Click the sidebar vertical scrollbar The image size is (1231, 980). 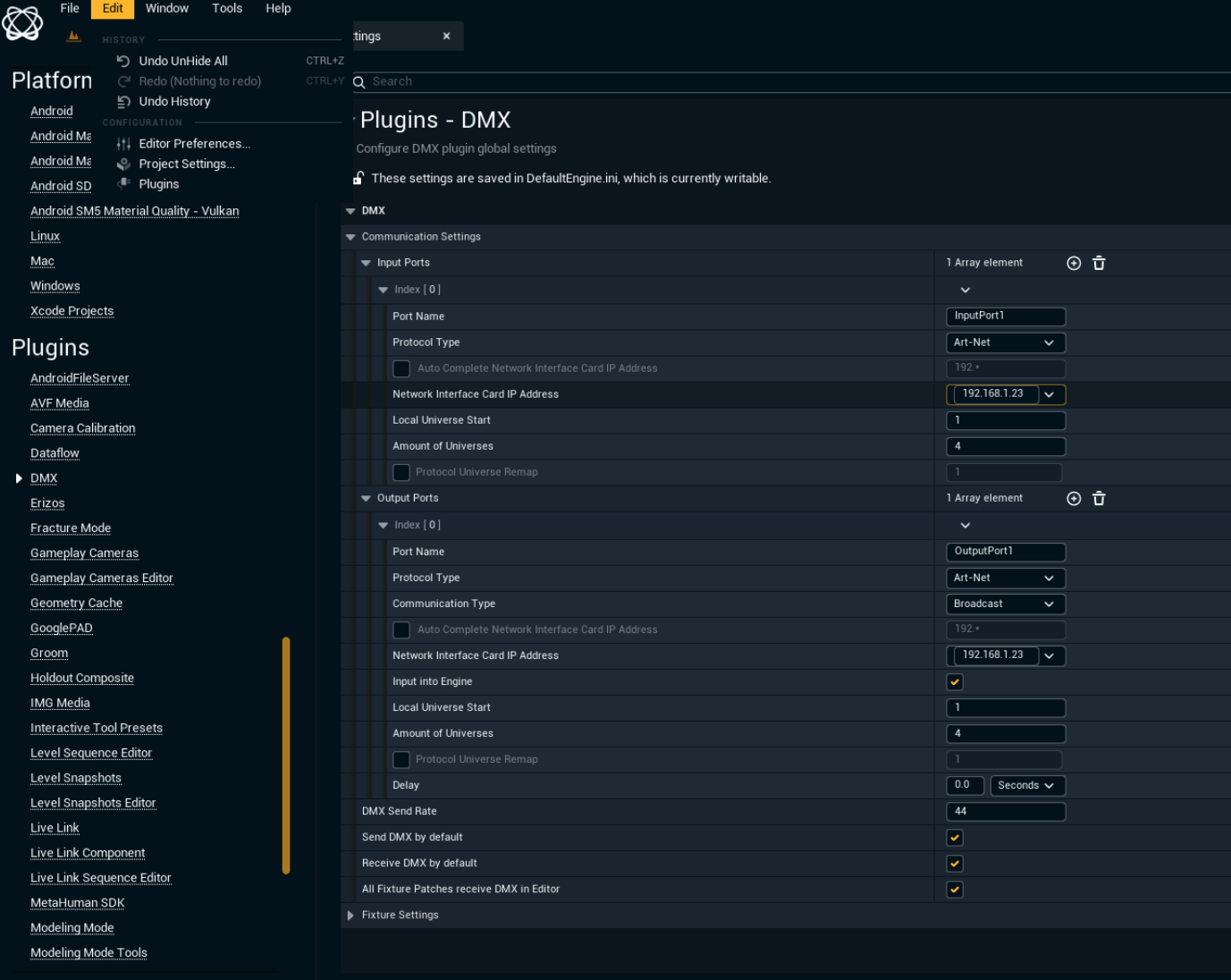286,755
